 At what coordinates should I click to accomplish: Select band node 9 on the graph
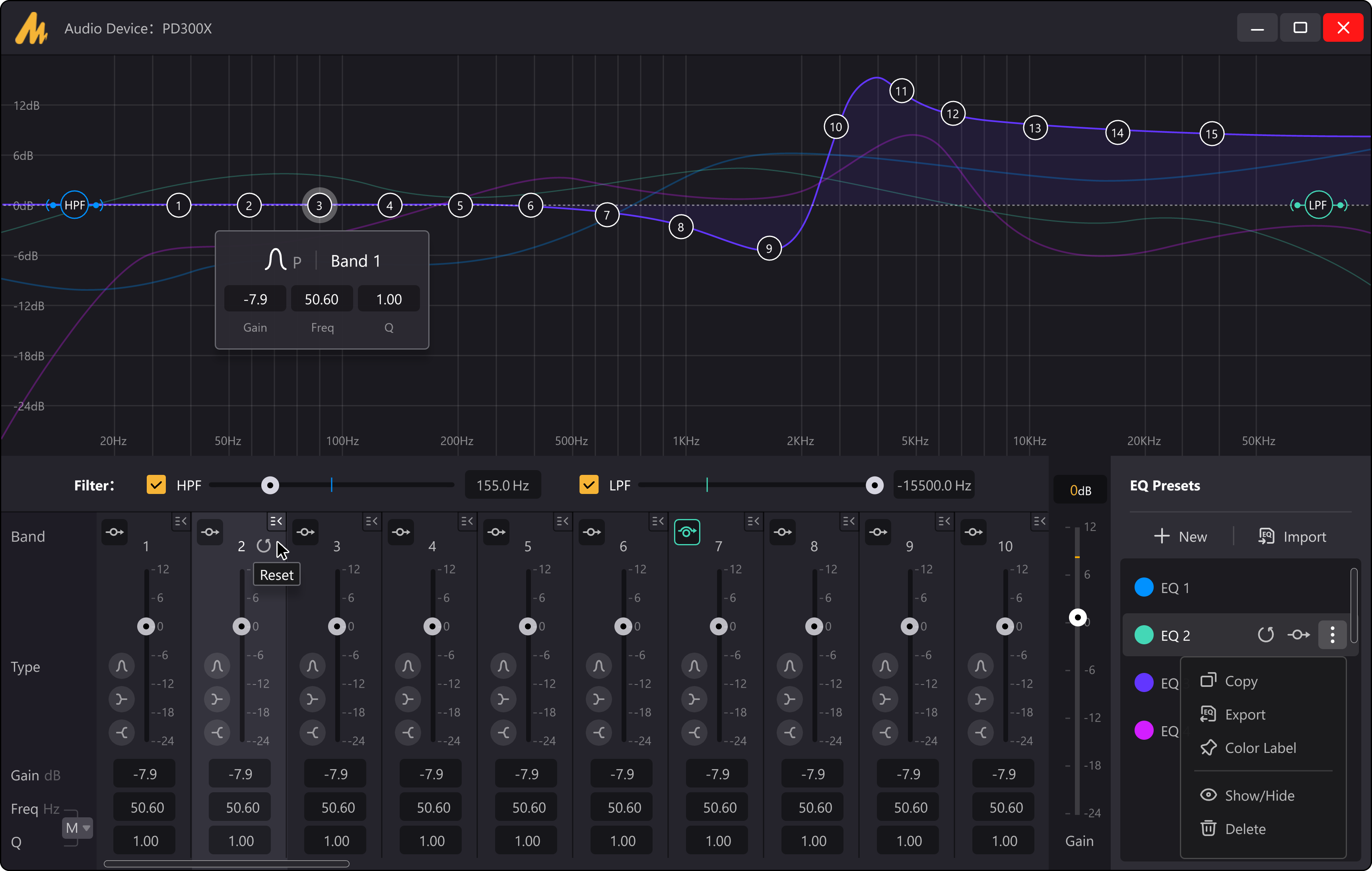769,248
